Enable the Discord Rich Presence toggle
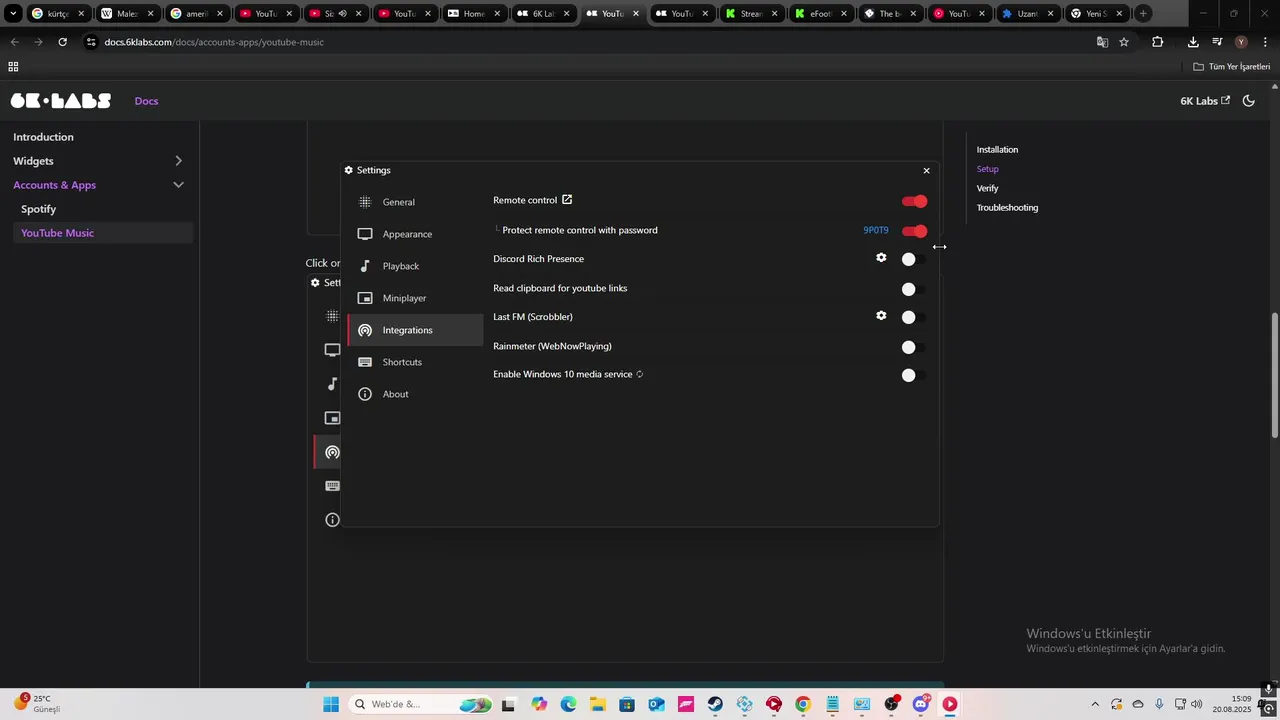Screen dimensions: 1280x720 (x=914, y=259)
